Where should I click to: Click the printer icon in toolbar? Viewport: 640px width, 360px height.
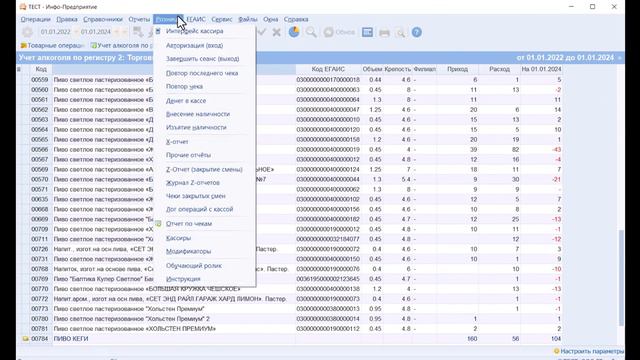click(x=384, y=33)
